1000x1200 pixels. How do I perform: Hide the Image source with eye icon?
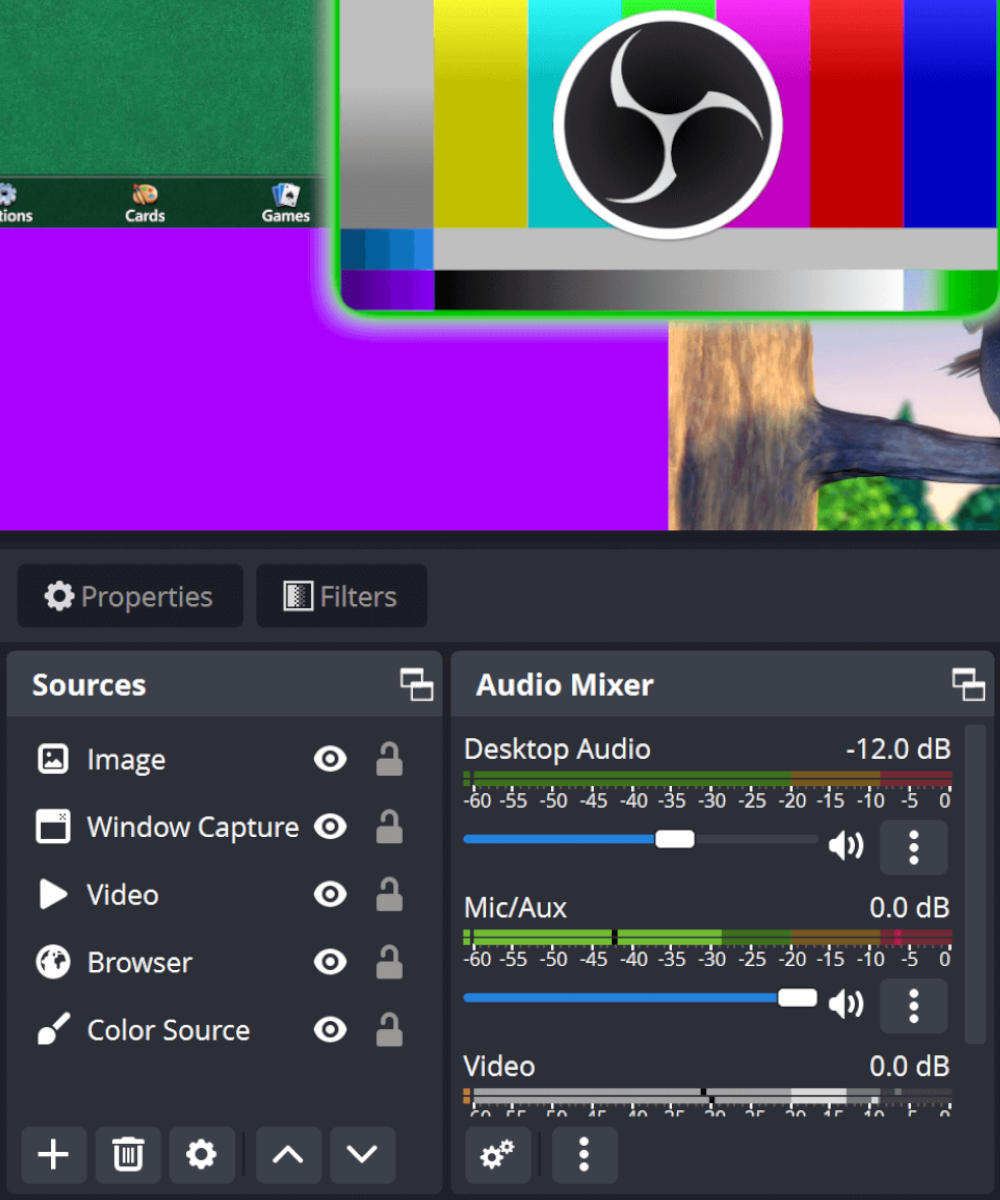(330, 760)
